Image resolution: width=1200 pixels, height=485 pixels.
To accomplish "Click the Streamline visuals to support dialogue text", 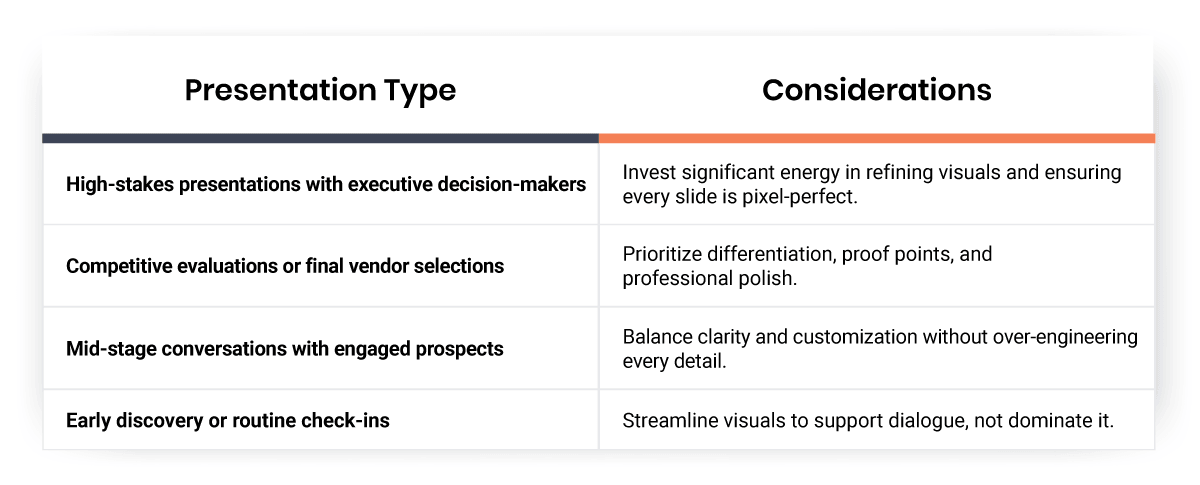I will pos(868,420).
